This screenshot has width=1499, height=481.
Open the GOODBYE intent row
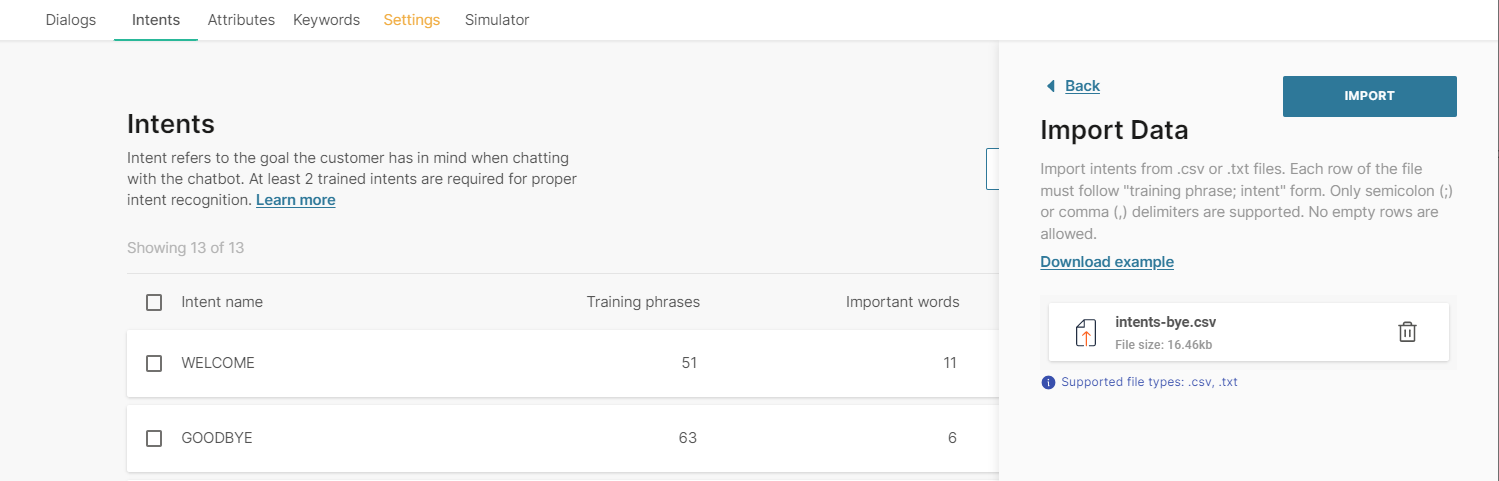click(x=217, y=438)
